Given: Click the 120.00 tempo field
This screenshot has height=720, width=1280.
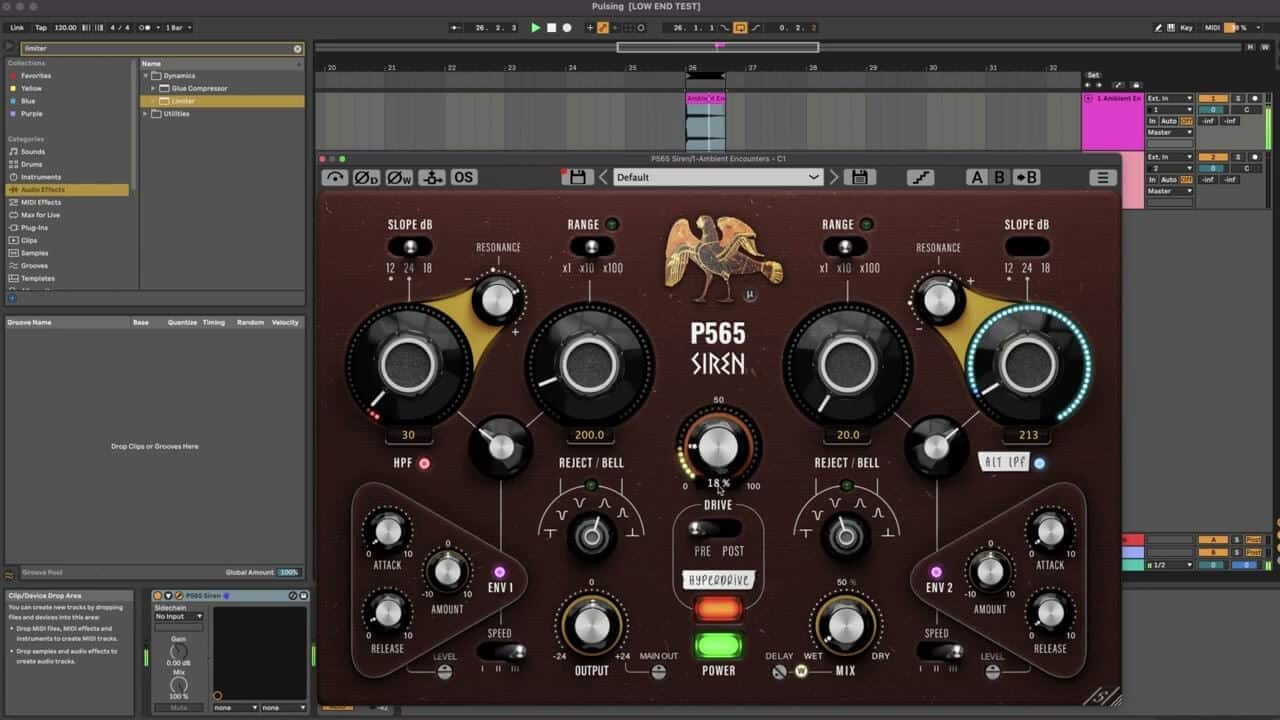Looking at the screenshot, I should (x=65, y=28).
